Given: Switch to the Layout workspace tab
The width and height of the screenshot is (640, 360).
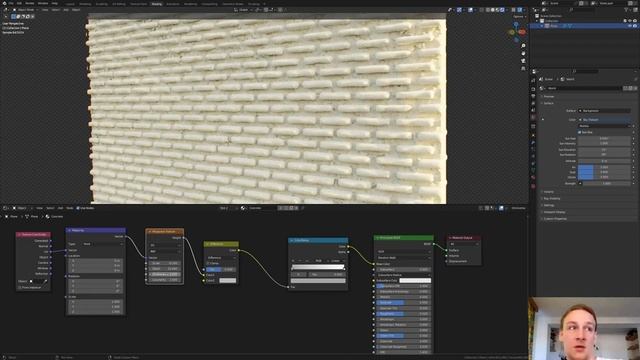Looking at the screenshot, I should (70, 4).
